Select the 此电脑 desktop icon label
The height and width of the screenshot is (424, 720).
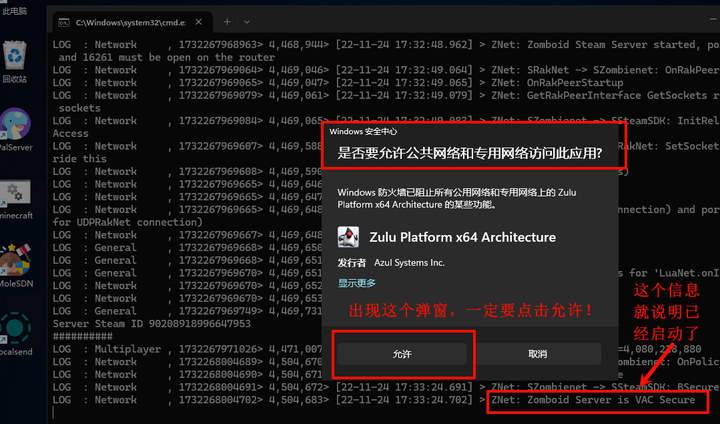click(x=14, y=11)
